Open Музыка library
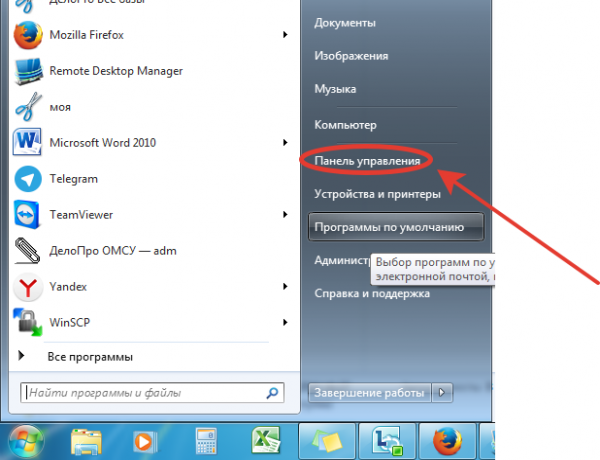The image size is (600, 460). point(335,89)
